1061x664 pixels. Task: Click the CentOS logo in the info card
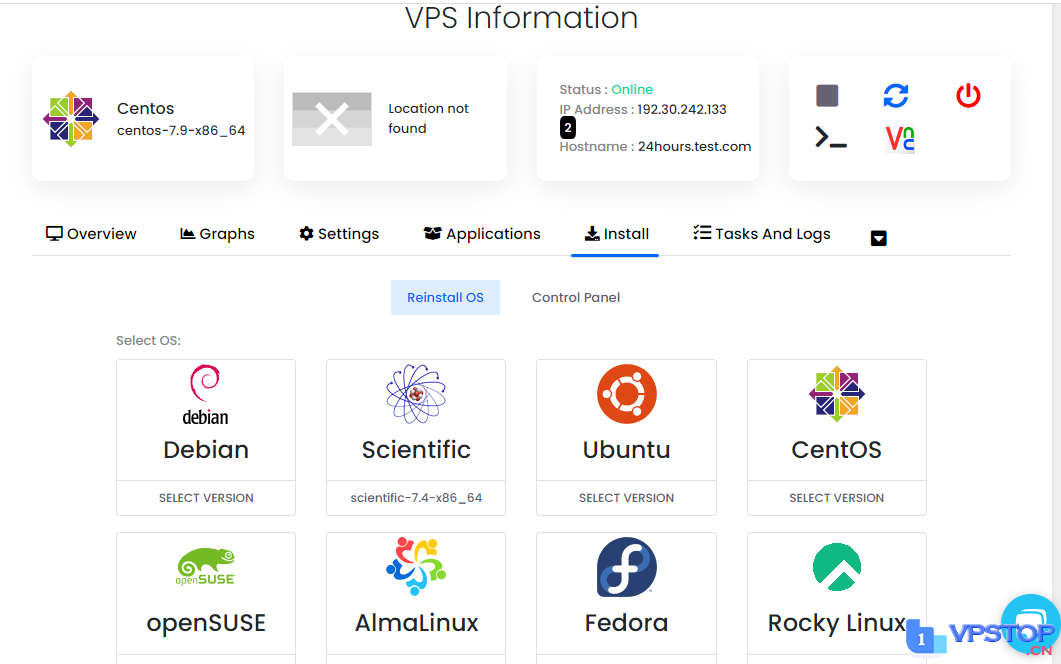click(71, 119)
